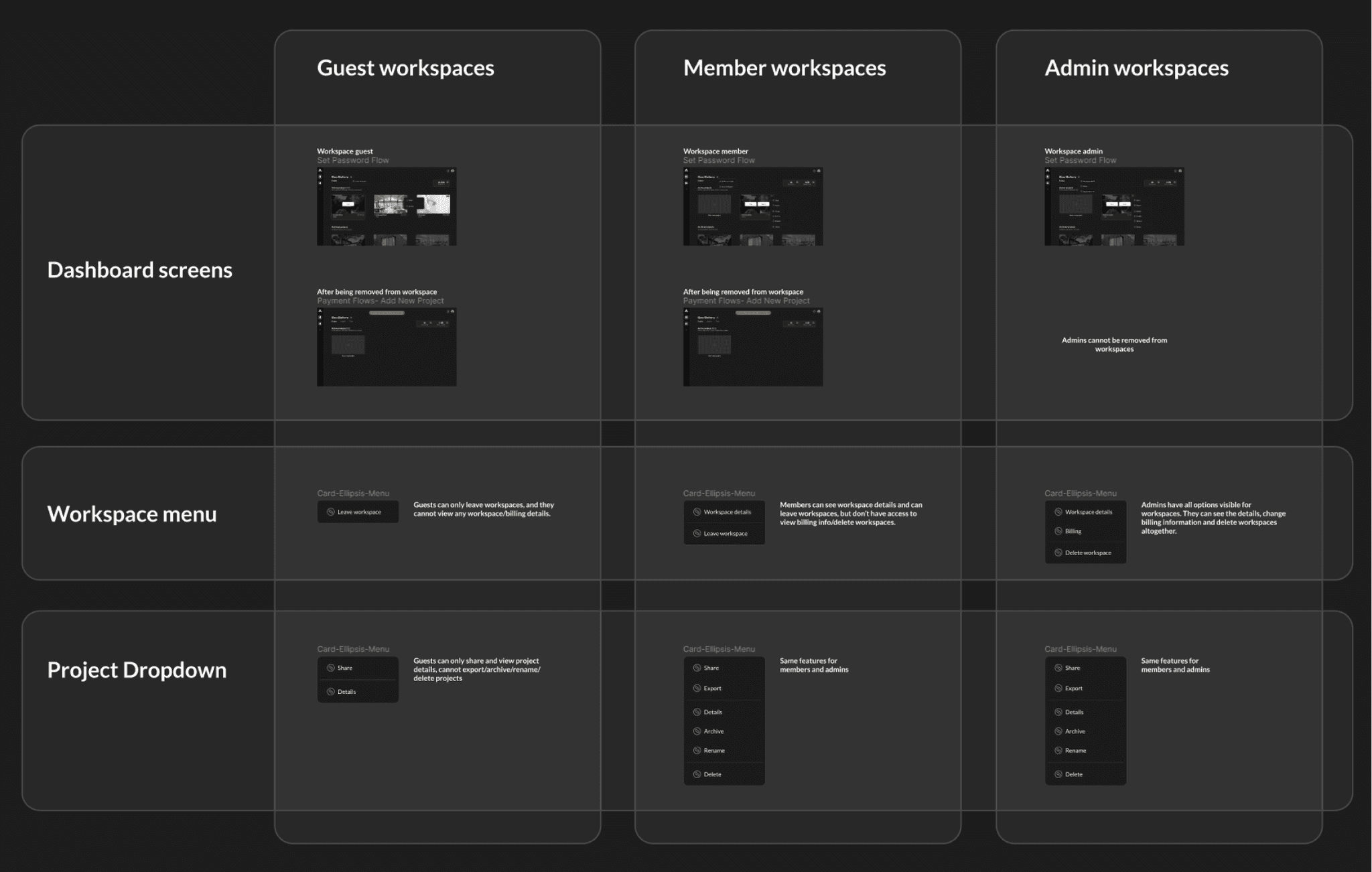Click the 'Set Password Flow' label under Workspace member
The height and width of the screenshot is (872, 1372).
click(719, 161)
